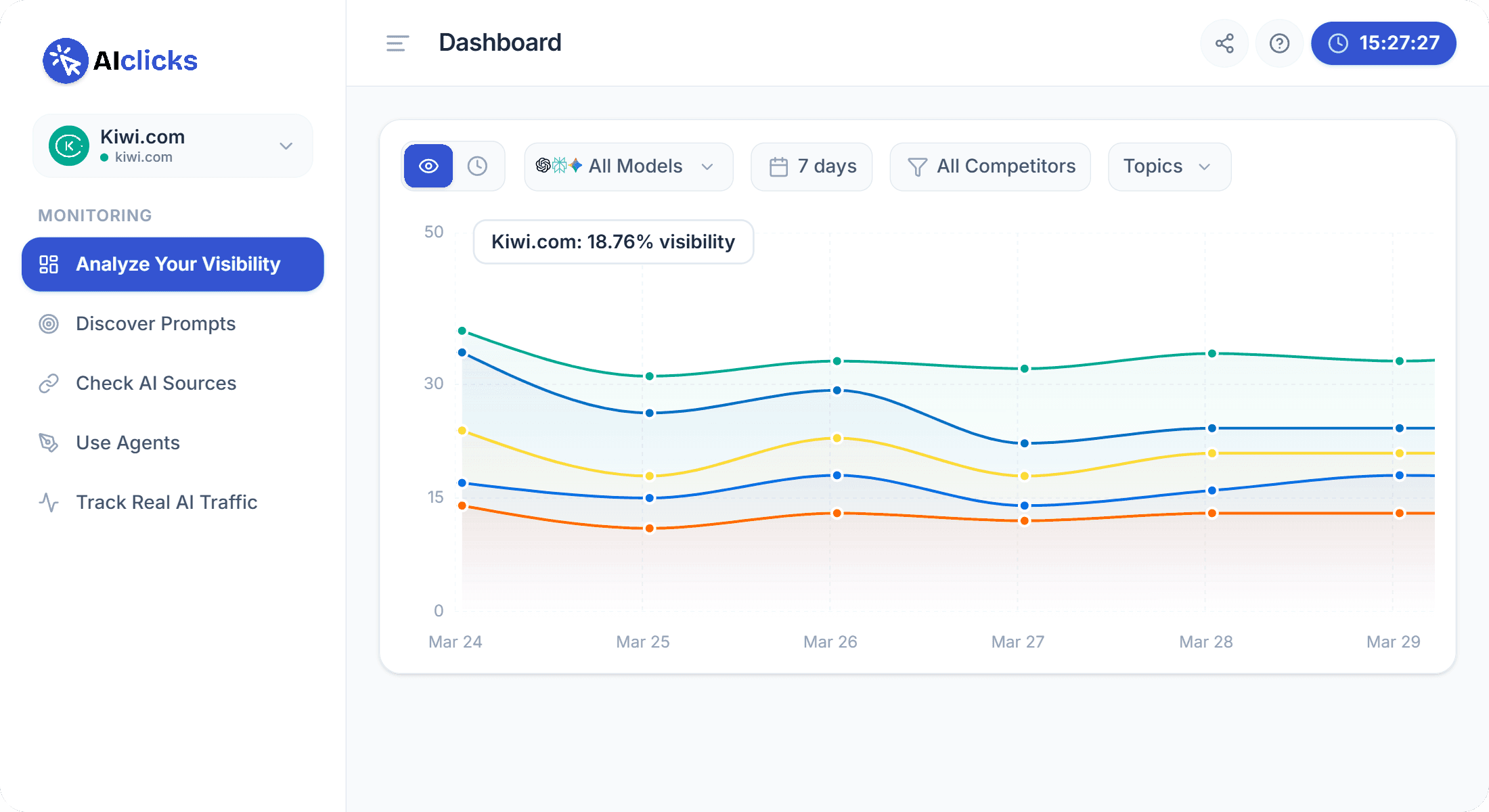Open the All Competitors filter
Viewport: 1489px width, 812px height.
click(990, 166)
